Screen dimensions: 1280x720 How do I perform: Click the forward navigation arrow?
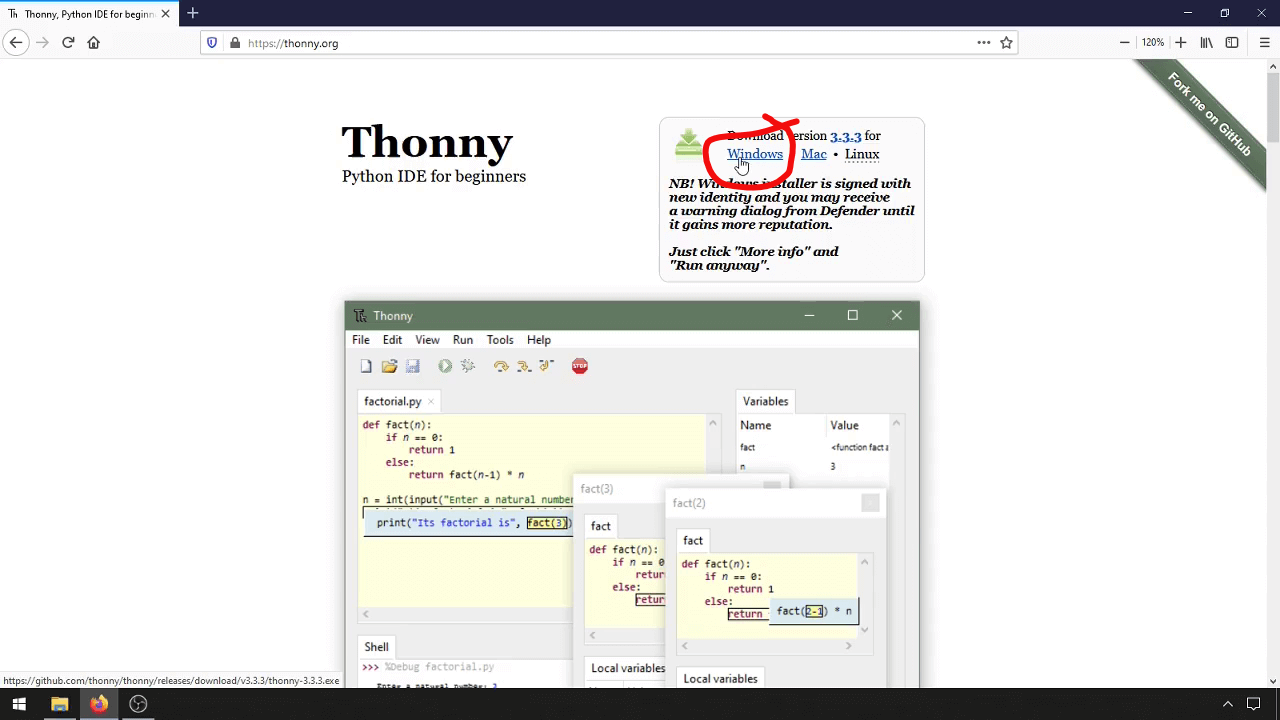point(42,43)
